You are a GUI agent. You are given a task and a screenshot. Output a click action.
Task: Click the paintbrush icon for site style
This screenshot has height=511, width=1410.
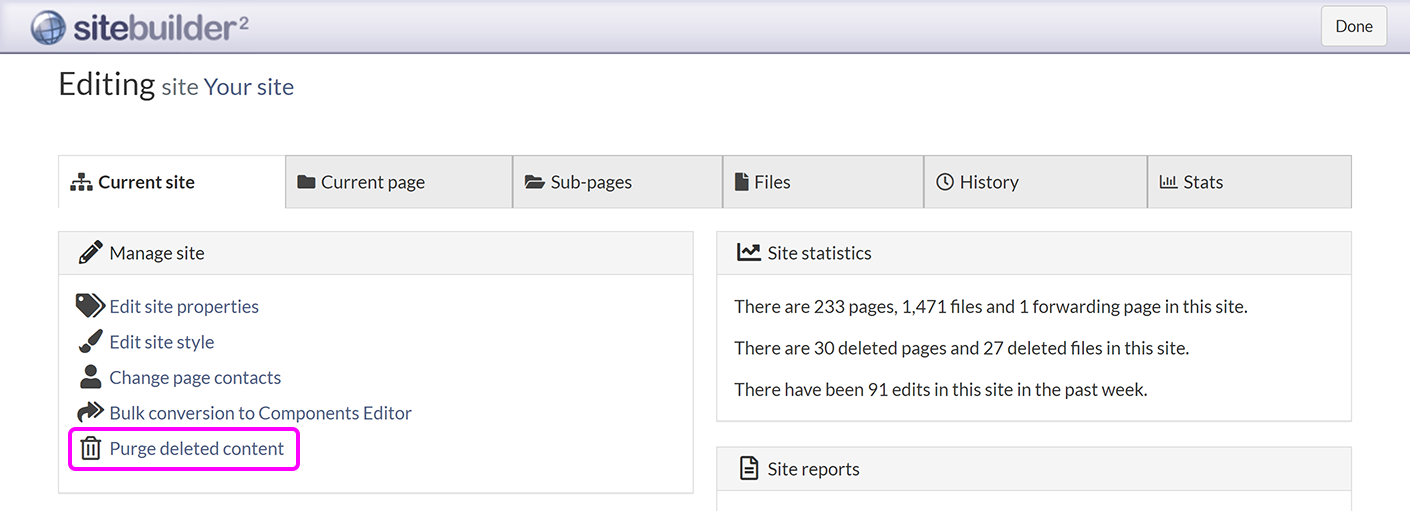[90, 342]
